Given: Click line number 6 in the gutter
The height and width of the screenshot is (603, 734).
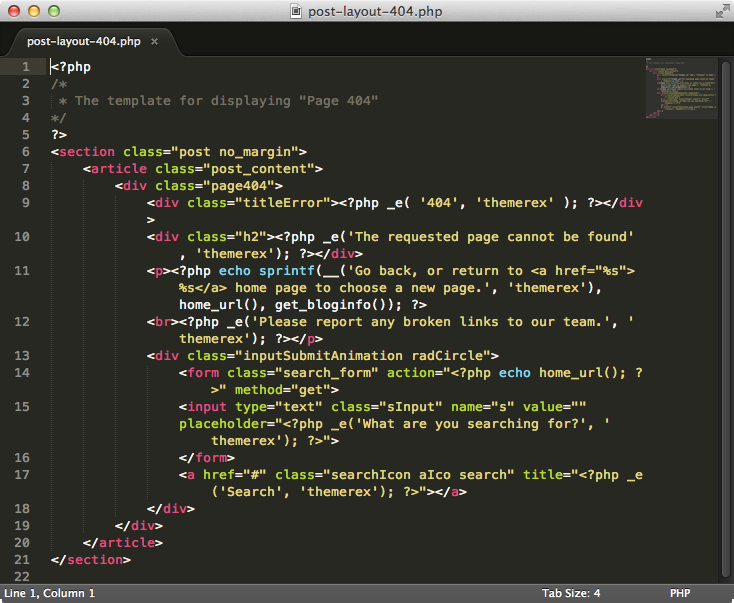Looking at the screenshot, I should pos(25,152).
